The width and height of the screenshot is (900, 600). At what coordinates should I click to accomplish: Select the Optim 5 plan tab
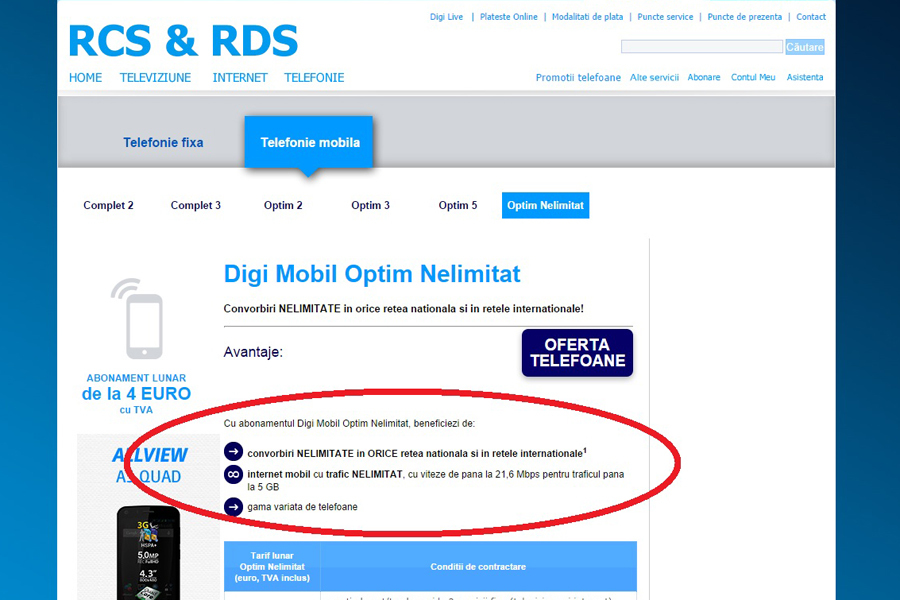457,205
